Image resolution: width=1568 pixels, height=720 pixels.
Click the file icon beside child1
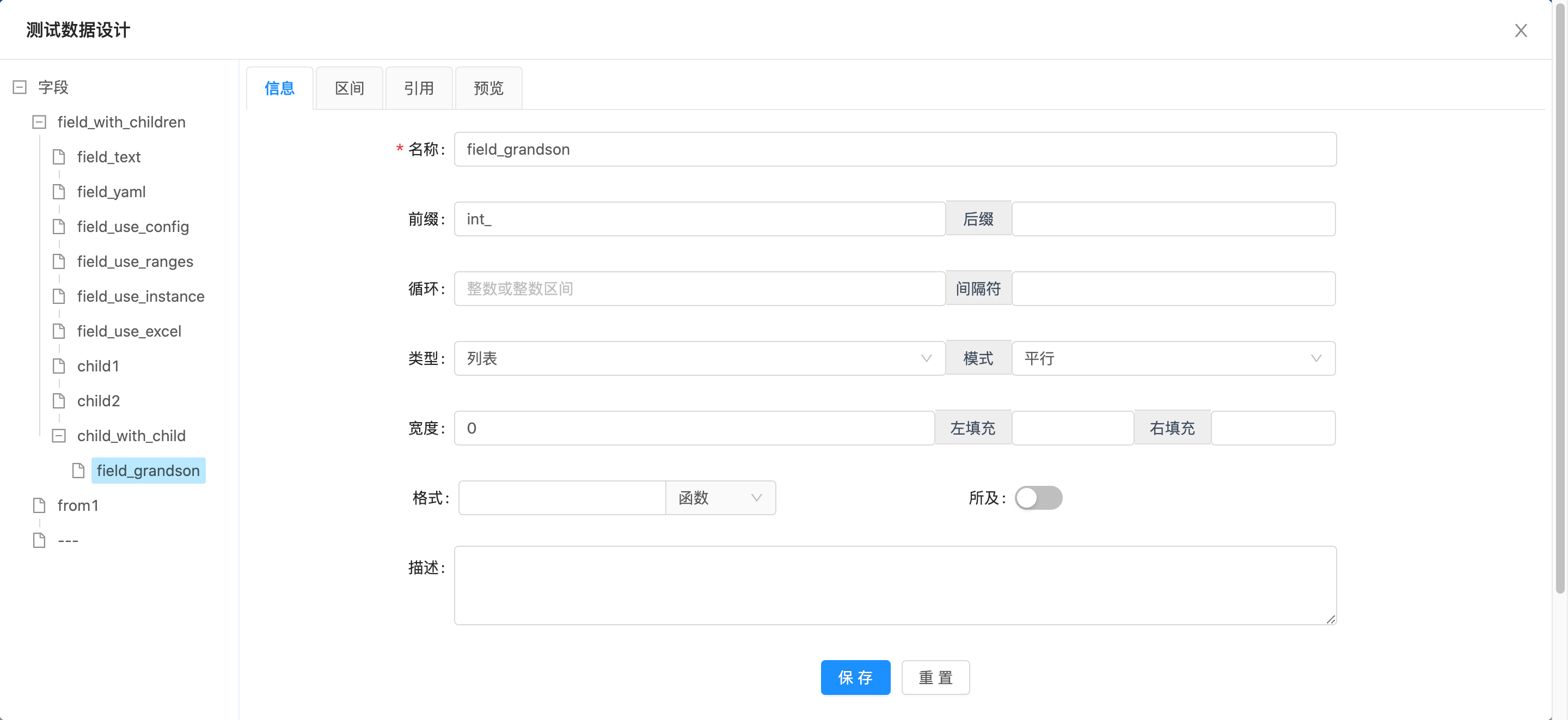59,366
